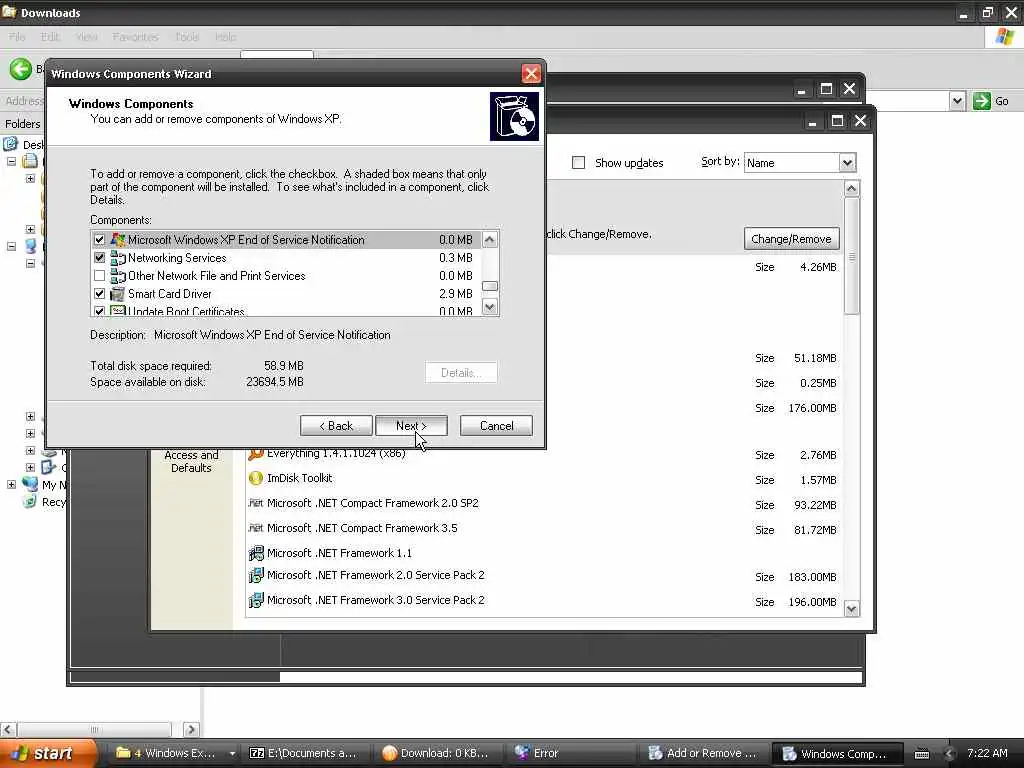1024x768 pixels.
Task: Click the My Network Places tree icon
Action: (30, 484)
